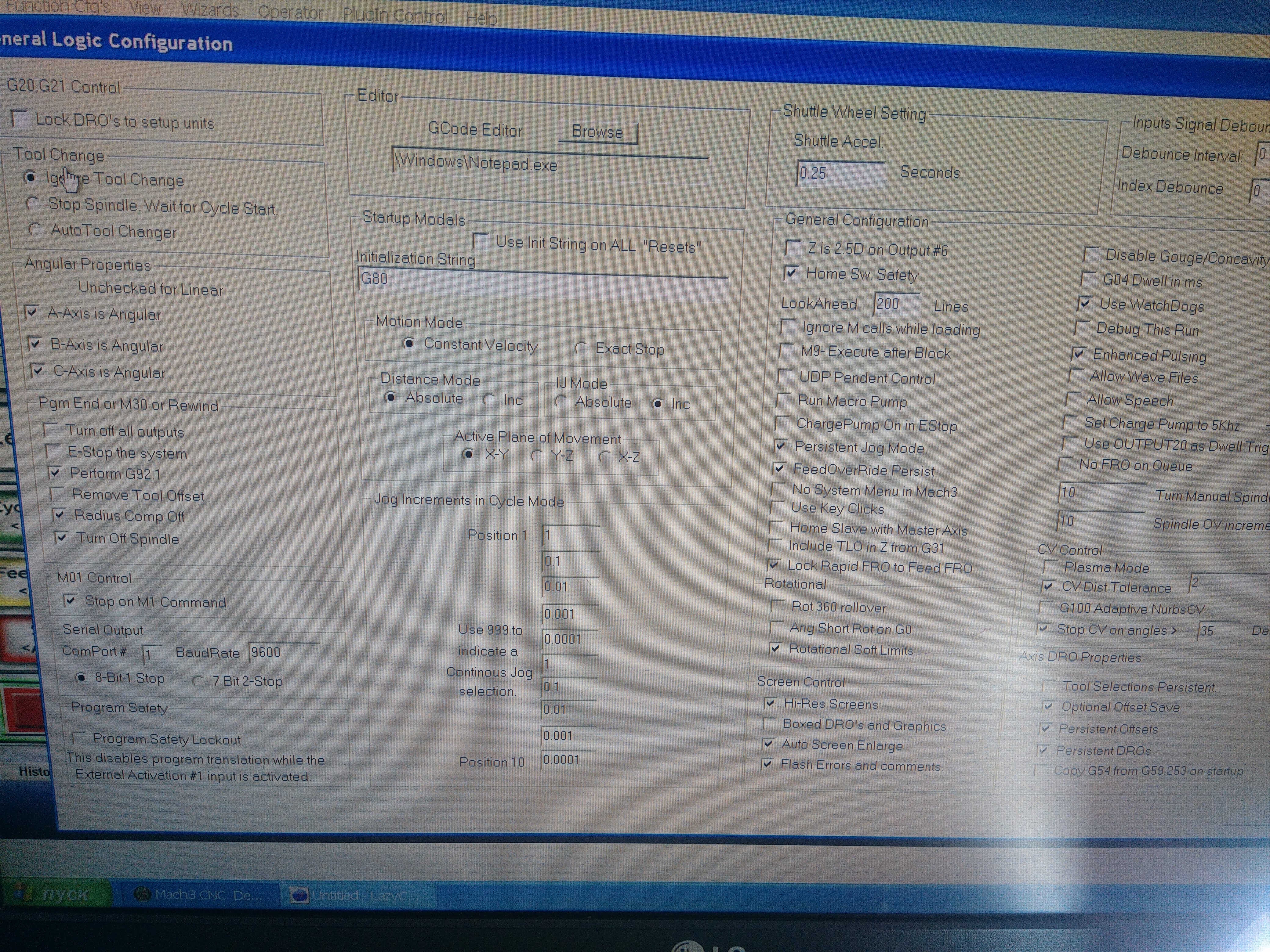This screenshot has width=1270, height=952.
Task: Choose Auto Tool Changer option
Action: click(x=35, y=229)
